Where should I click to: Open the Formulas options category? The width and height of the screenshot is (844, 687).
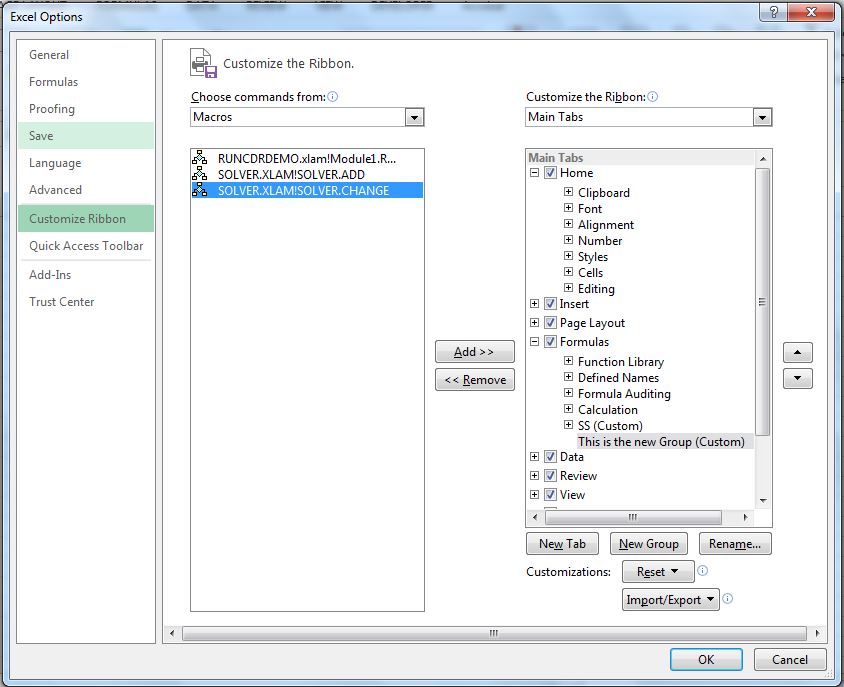pyautogui.click(x=86, y=82)
